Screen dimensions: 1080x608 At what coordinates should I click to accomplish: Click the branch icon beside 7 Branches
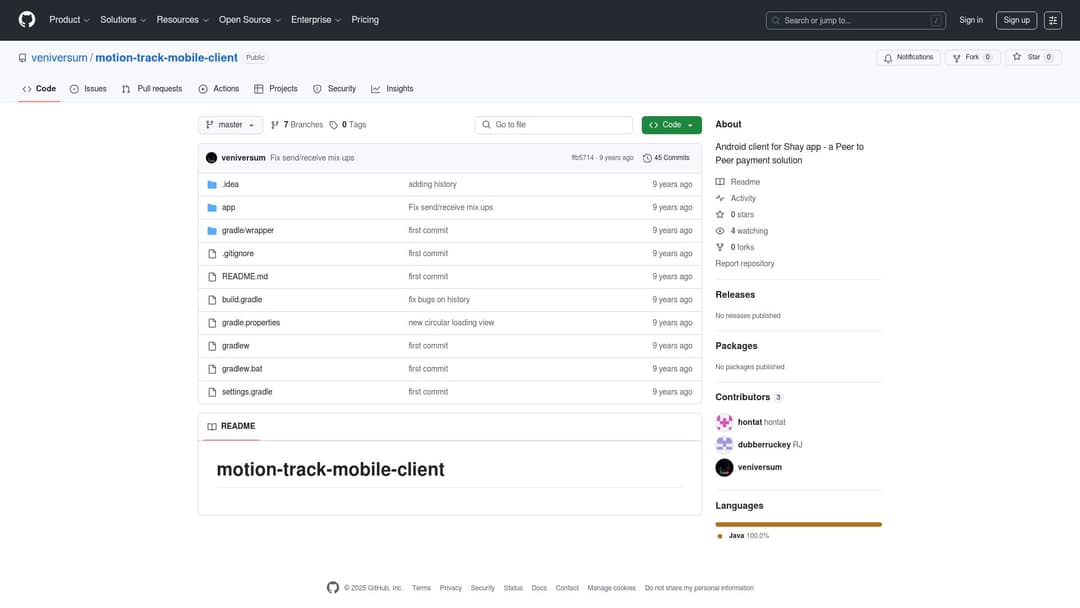pos(275,125)
